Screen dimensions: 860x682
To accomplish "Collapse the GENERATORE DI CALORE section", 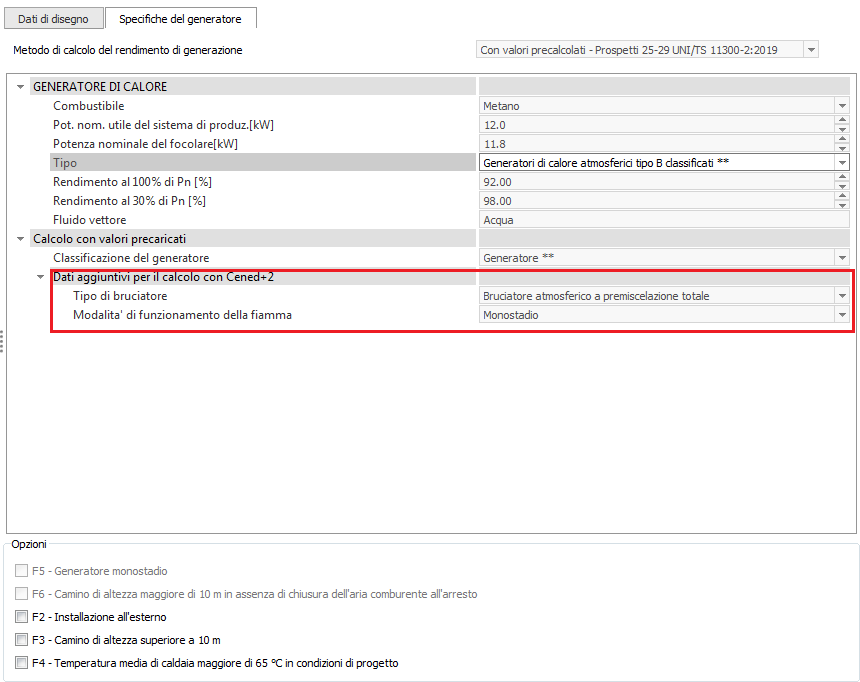I will click(20, 87).
